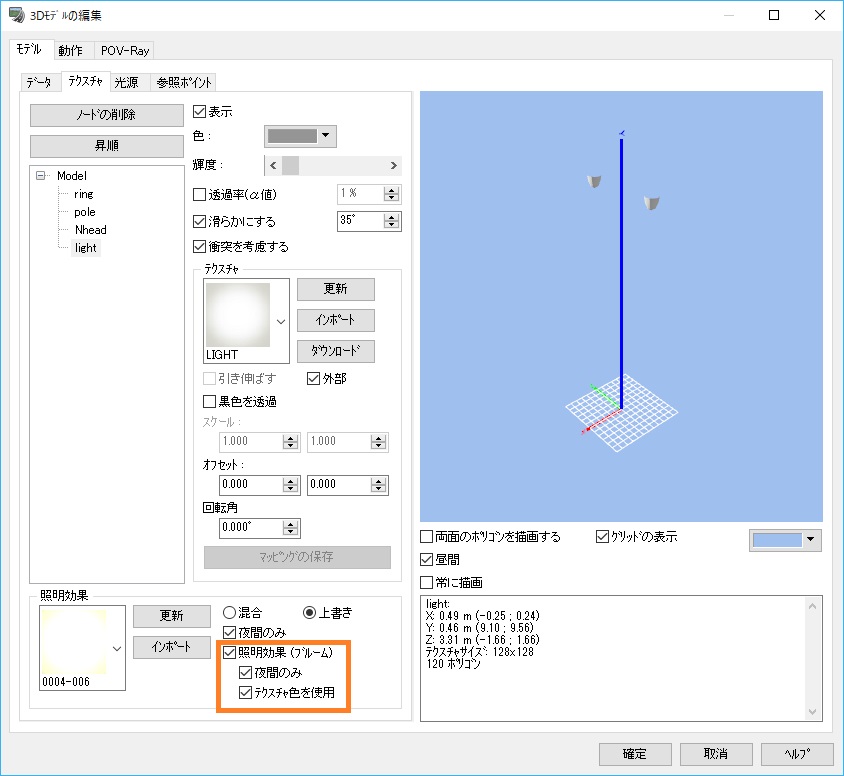Open the background color dropdown under preview
844x776 pixels.
click(785, 540)
